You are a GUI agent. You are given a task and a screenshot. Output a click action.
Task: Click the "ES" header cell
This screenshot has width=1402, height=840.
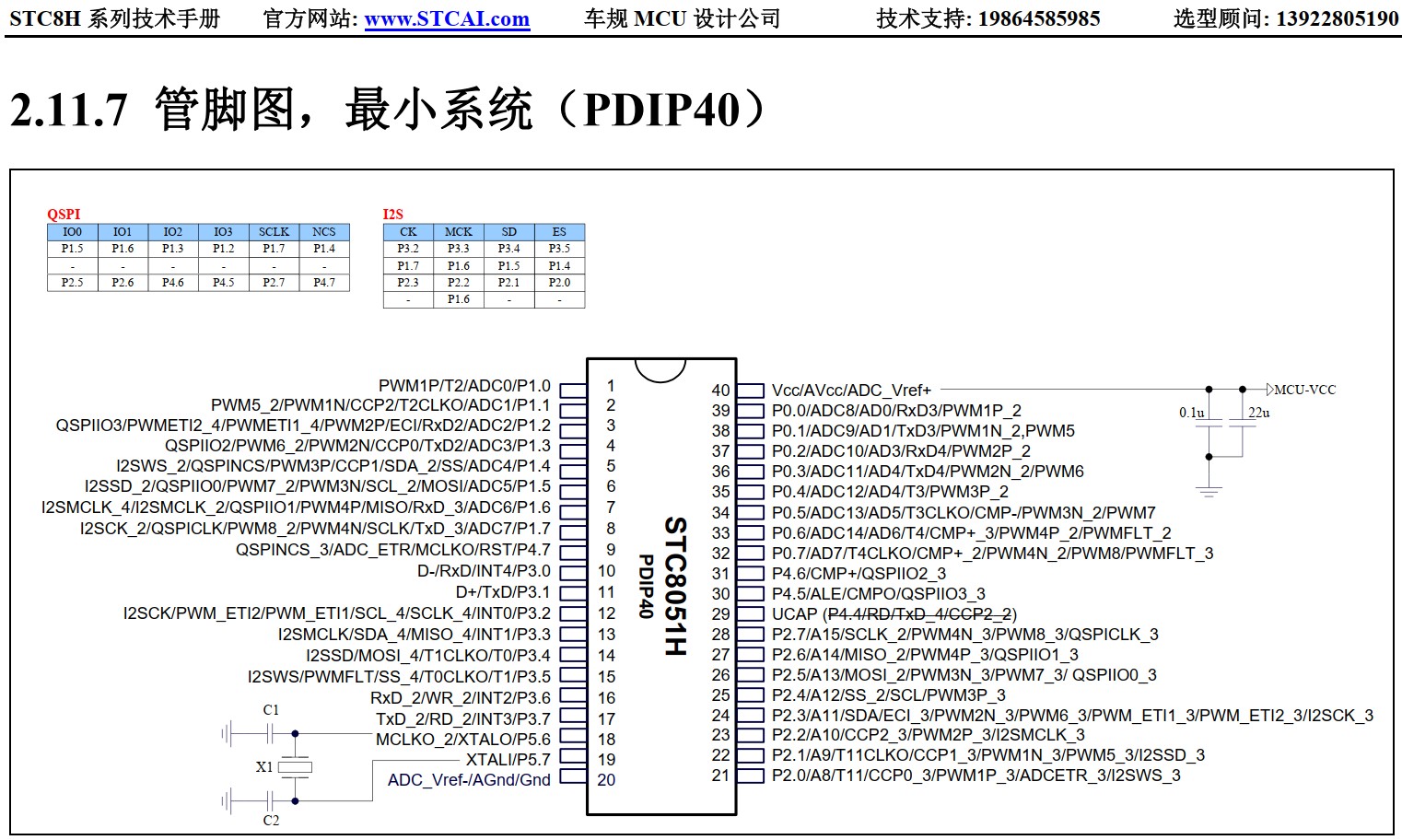pyautogui.click(x=559, y=232)
